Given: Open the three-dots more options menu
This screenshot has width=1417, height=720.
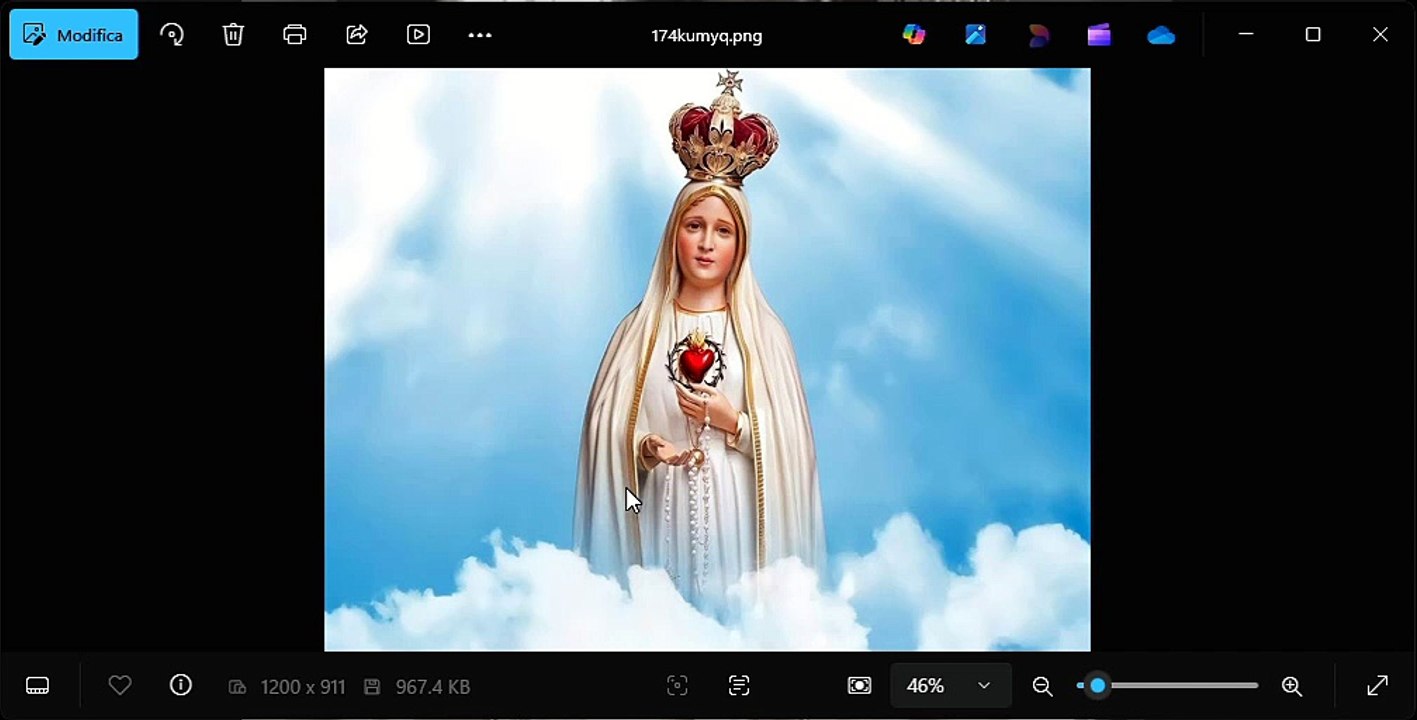Looking at the screenshot, I should [480, 35].
